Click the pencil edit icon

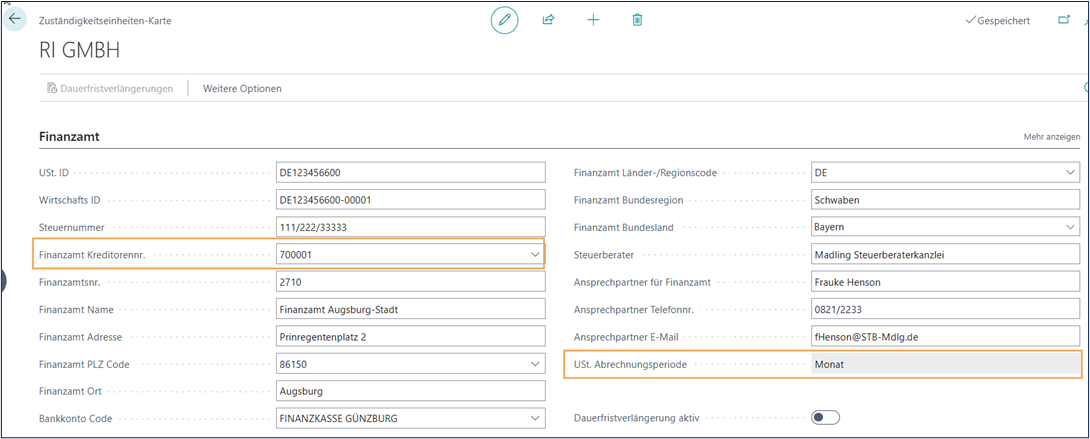point(504,20)
